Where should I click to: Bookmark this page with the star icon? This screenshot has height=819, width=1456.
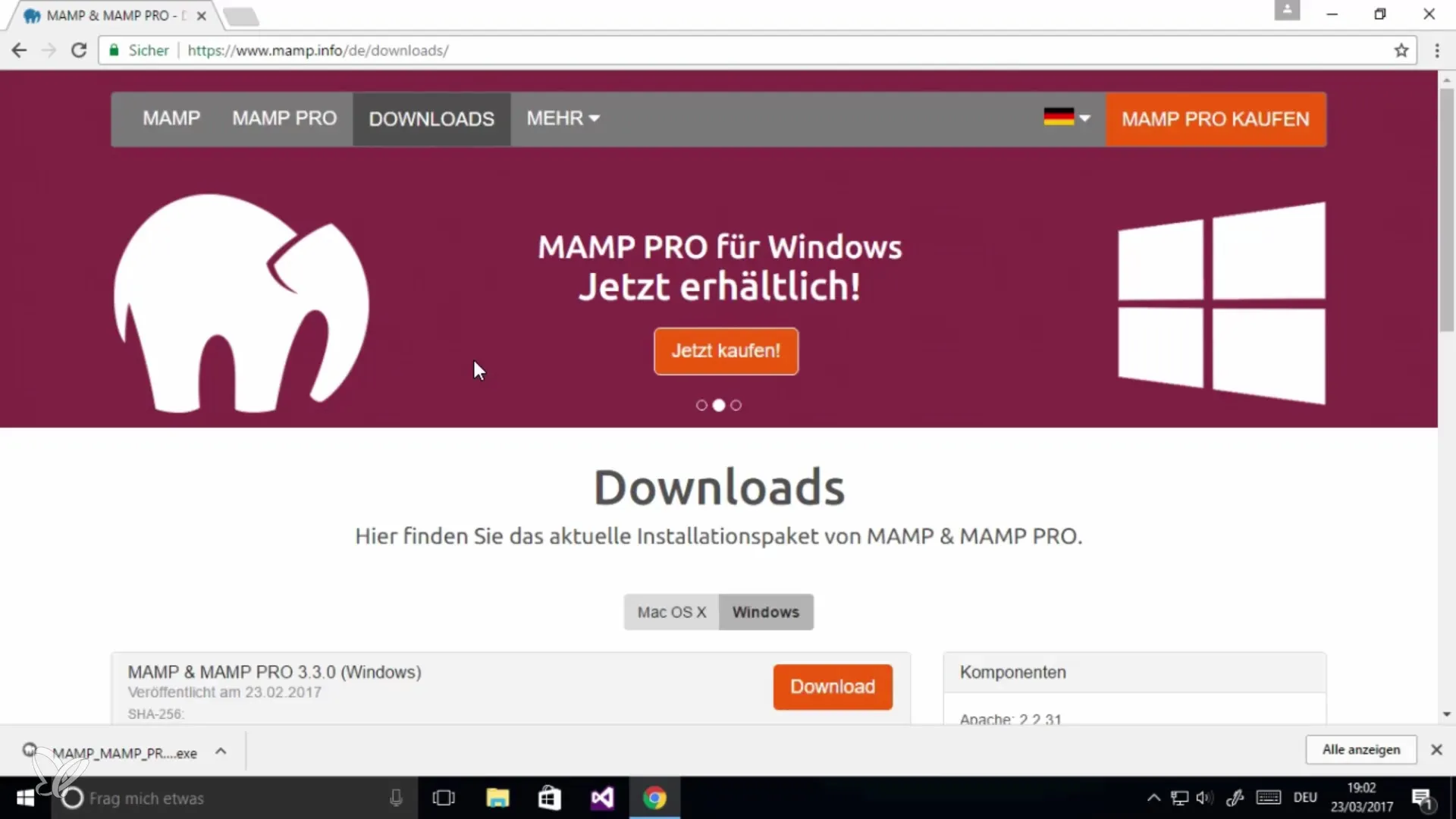[1401, 50]
